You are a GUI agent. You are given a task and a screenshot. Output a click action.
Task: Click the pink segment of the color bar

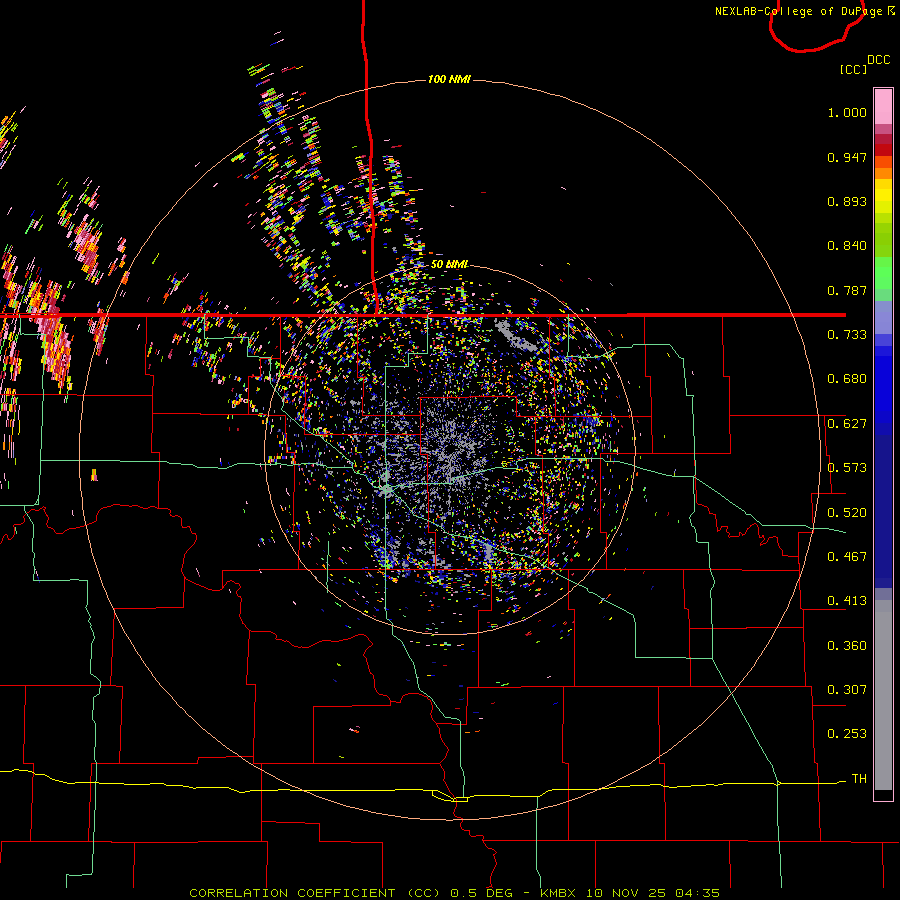[x=883, y=107]
